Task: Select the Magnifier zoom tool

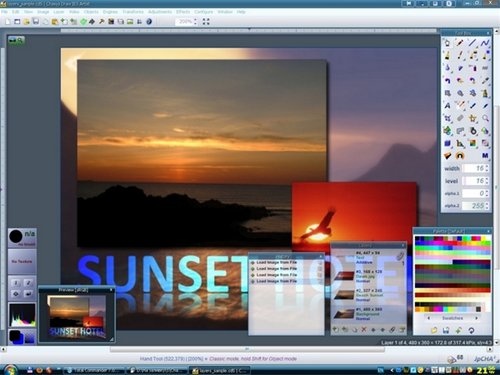Action: click(485, 118)
